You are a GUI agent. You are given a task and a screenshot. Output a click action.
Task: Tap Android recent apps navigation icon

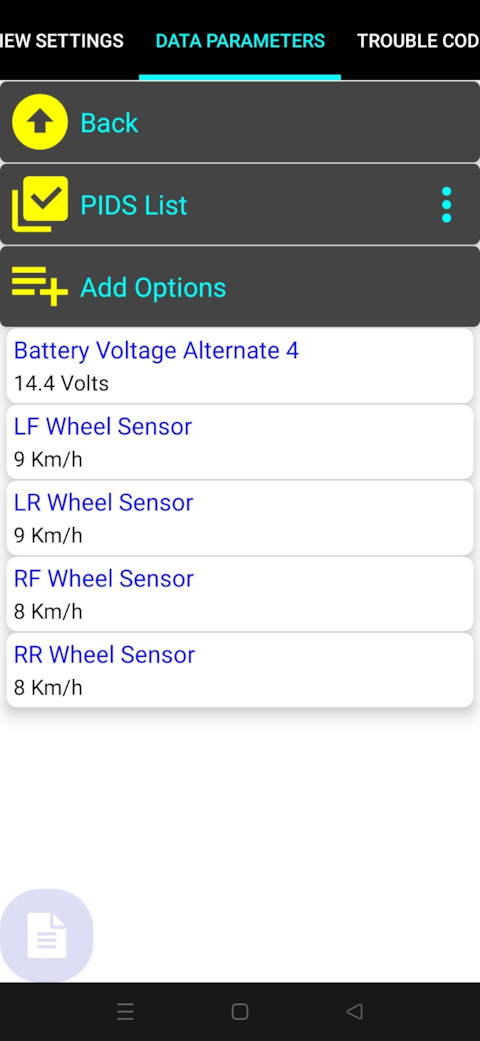(125, 1011)
